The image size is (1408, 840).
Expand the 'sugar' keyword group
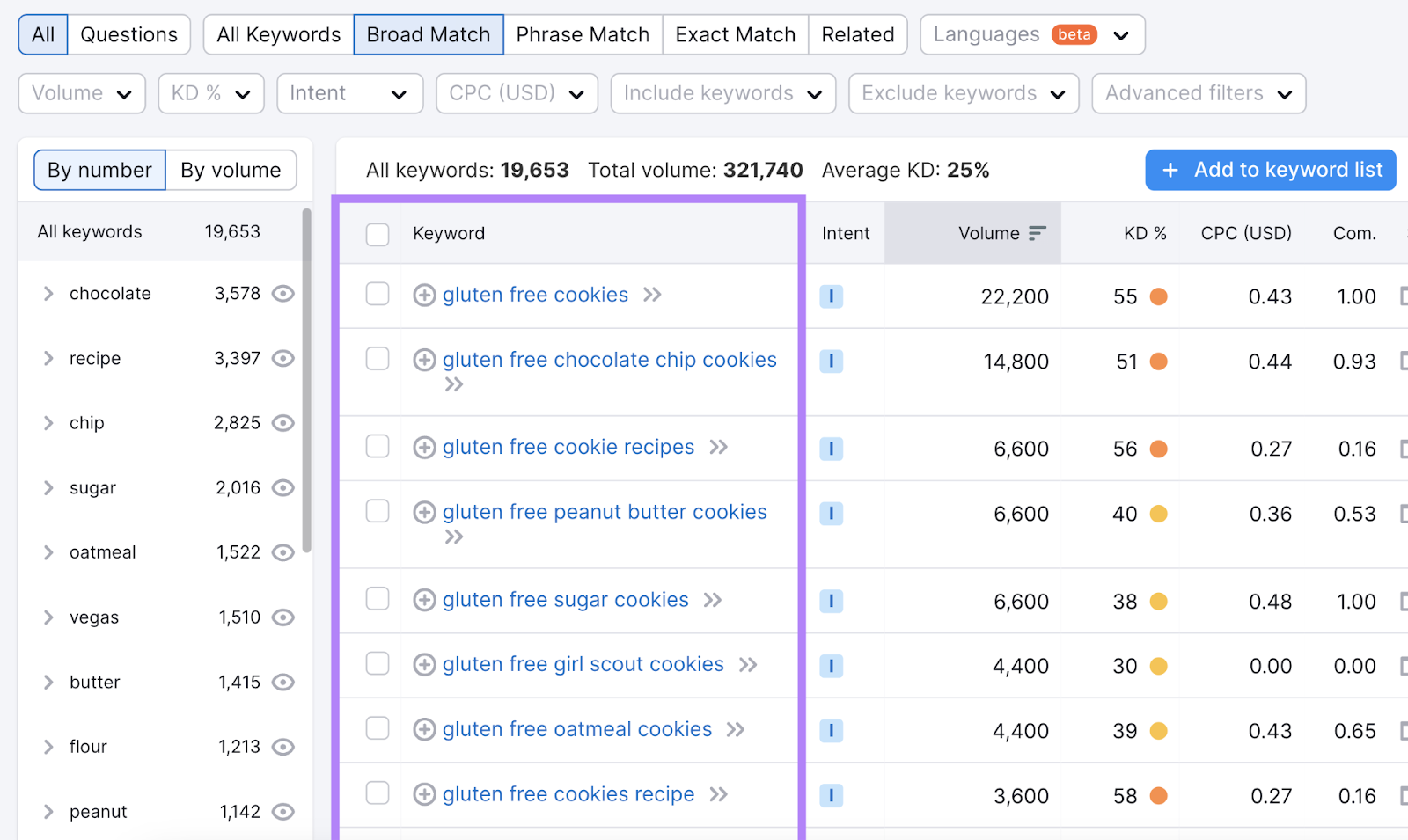(48, 487)
